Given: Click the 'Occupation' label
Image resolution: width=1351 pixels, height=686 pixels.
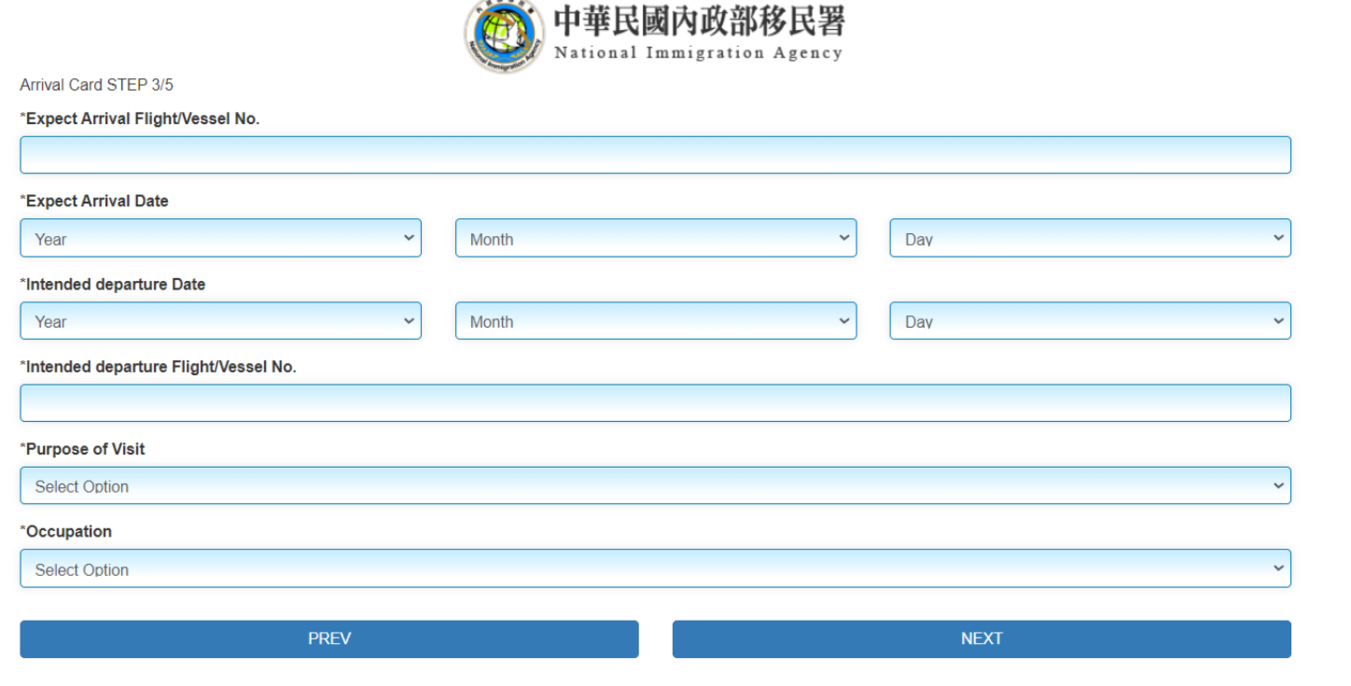Looking at the screenshot, I should tap(66, 531).
